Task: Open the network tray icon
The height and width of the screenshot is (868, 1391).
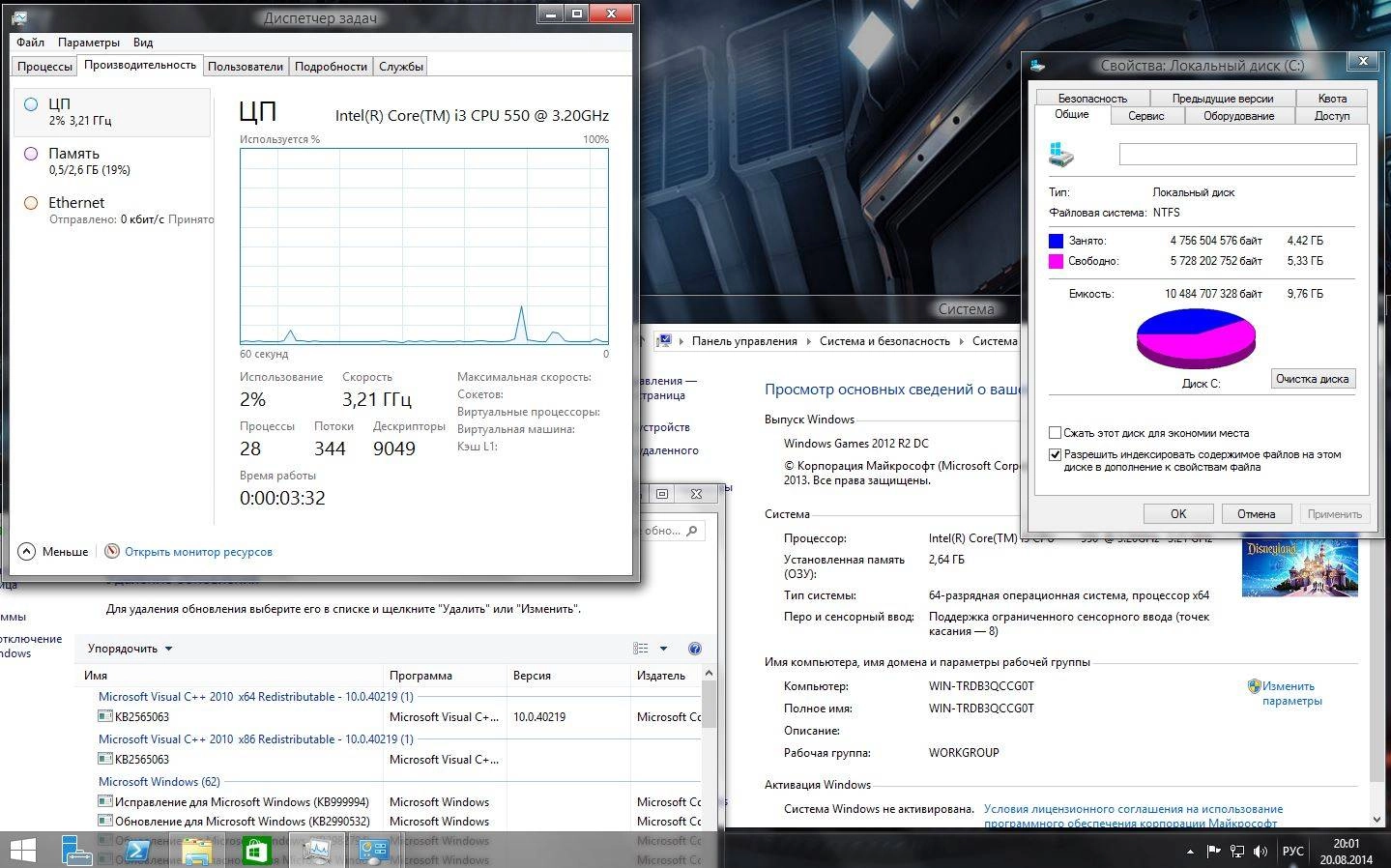Action: (1237, 852)
